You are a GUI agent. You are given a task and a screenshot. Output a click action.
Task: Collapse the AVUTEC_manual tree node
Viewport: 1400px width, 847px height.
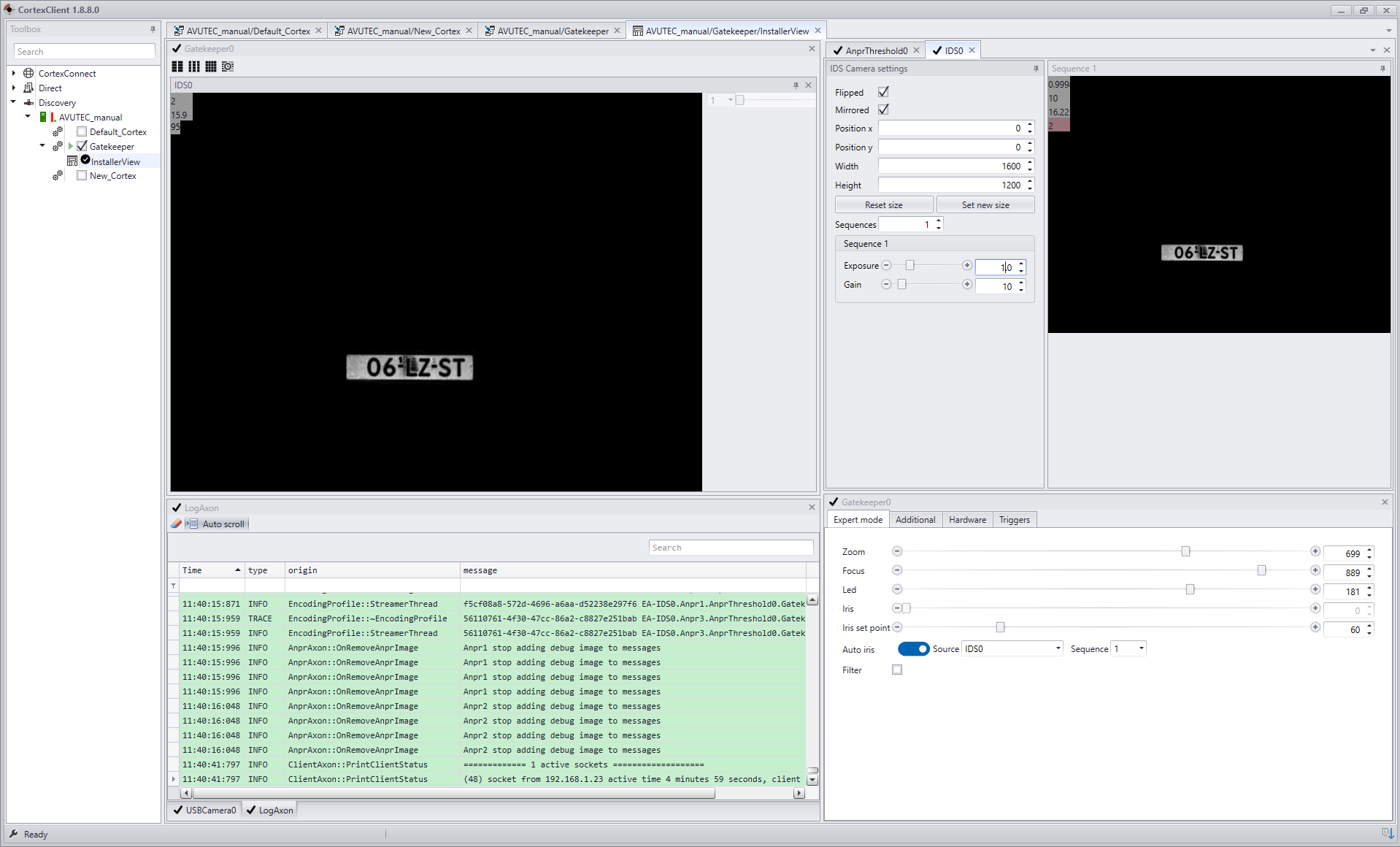[x=28, y=117]
